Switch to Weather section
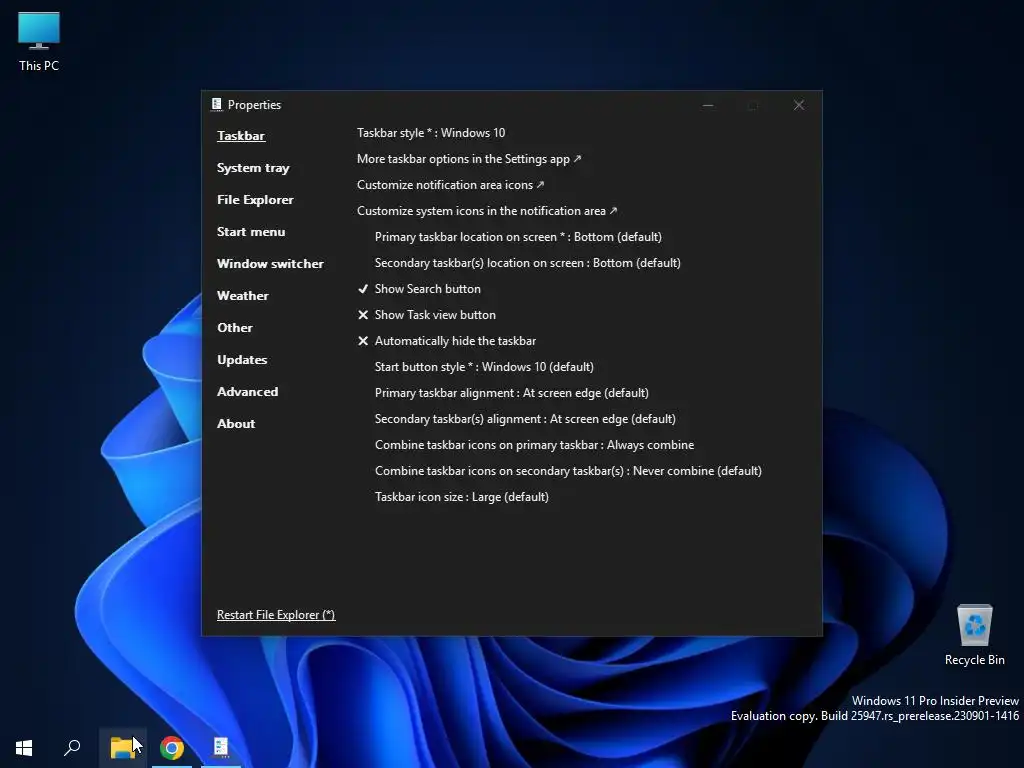Screen dimensions: 1024x768 tap(243, 296)
